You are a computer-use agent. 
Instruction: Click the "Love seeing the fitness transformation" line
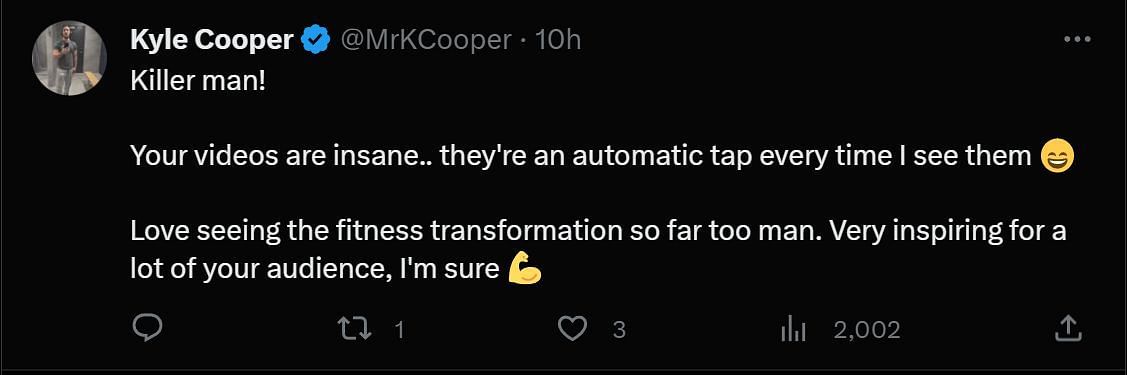click(597, 231)
